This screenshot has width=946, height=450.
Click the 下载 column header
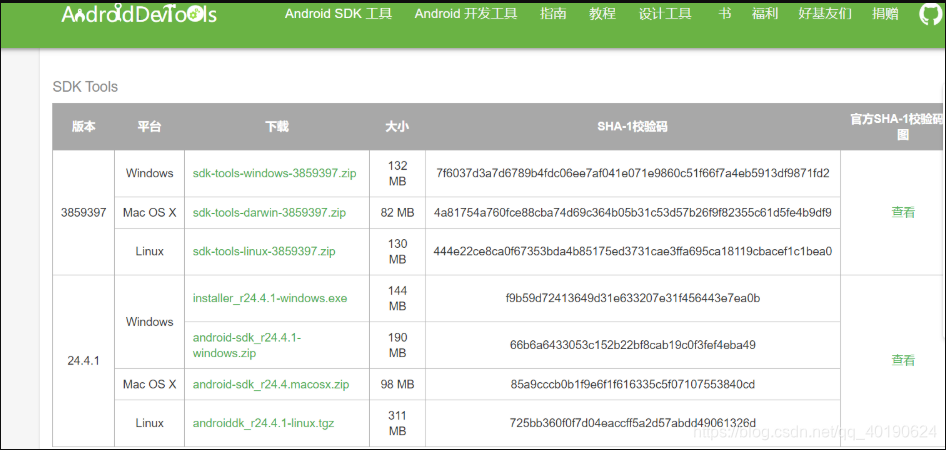(277, 127)
